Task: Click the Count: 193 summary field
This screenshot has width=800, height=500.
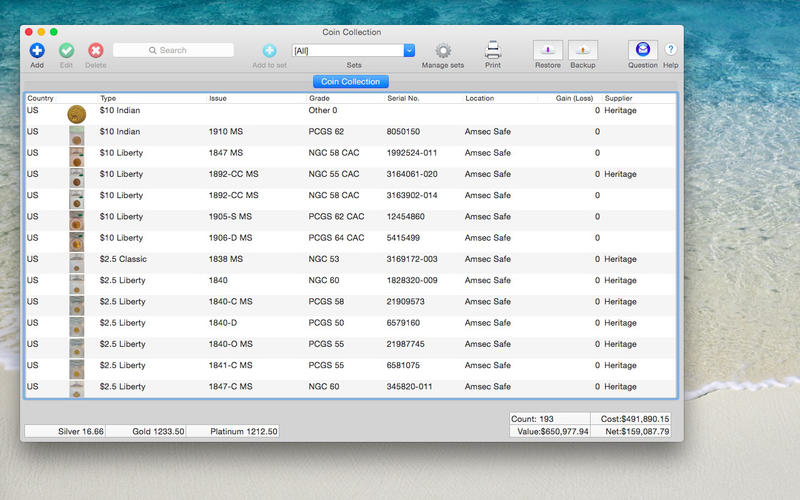Action: click(549, 419)
